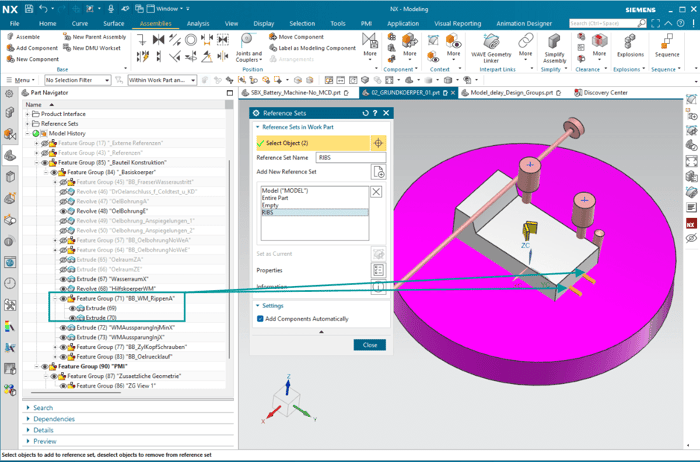Click Add Component in Base group

(x=32, y=48)
